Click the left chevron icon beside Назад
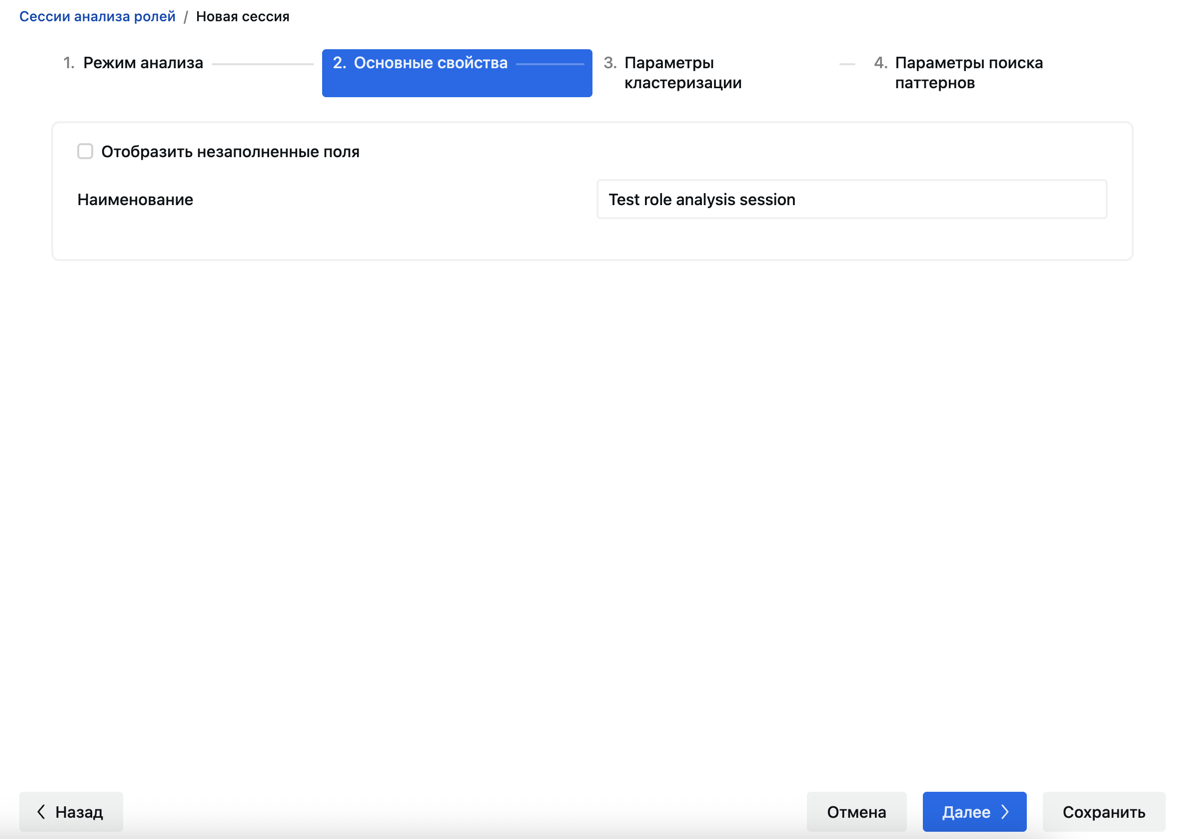This screenshot has width=1179, height=839. pos(41,812)
